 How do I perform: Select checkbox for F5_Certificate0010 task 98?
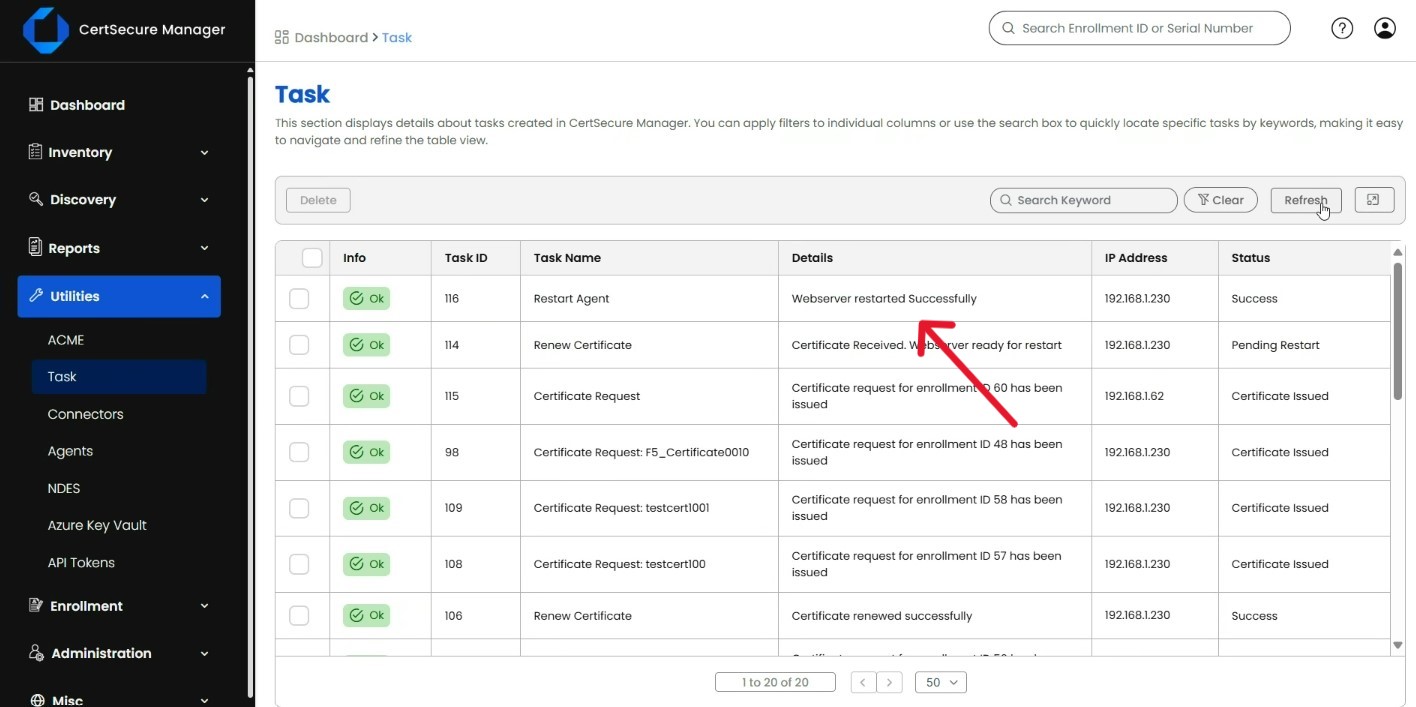(299, 452)
